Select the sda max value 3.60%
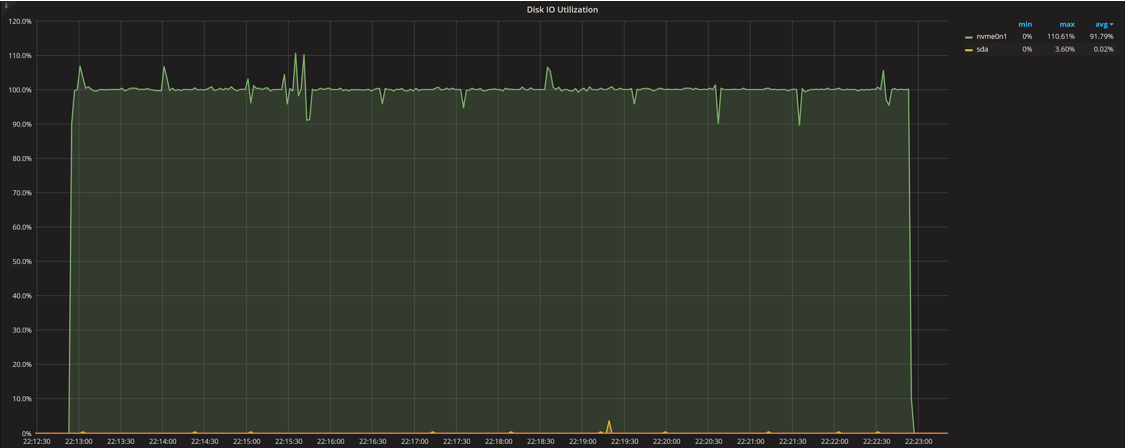Screen dimensions: 1125x448 1064,49
